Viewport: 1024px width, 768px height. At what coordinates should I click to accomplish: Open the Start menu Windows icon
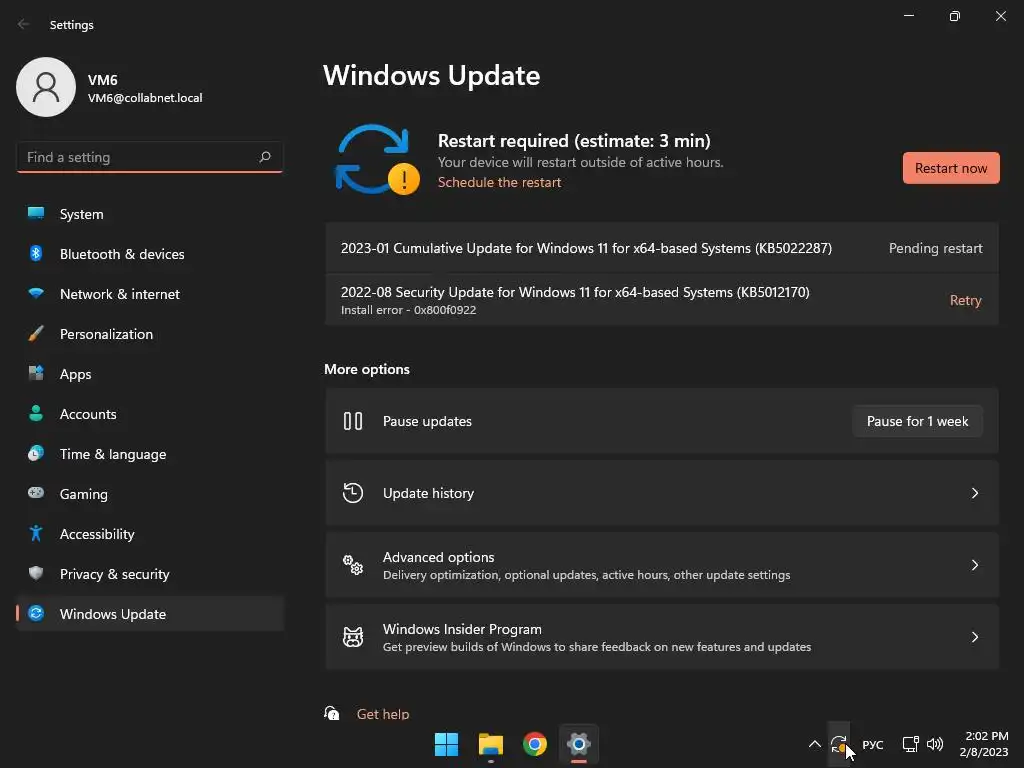point(447,744)
